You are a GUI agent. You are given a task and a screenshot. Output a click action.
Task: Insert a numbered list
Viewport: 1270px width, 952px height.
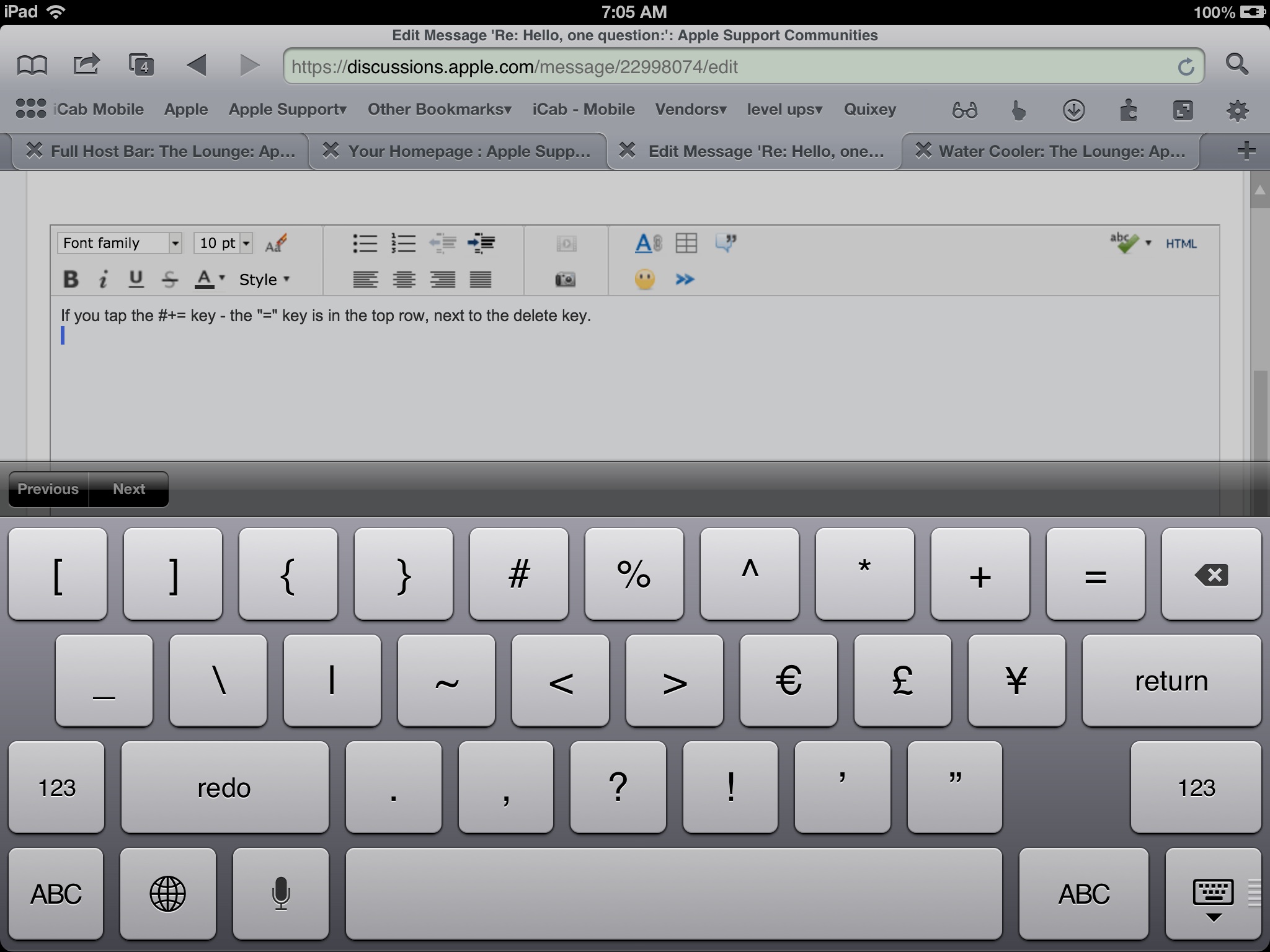pos(403,243)
